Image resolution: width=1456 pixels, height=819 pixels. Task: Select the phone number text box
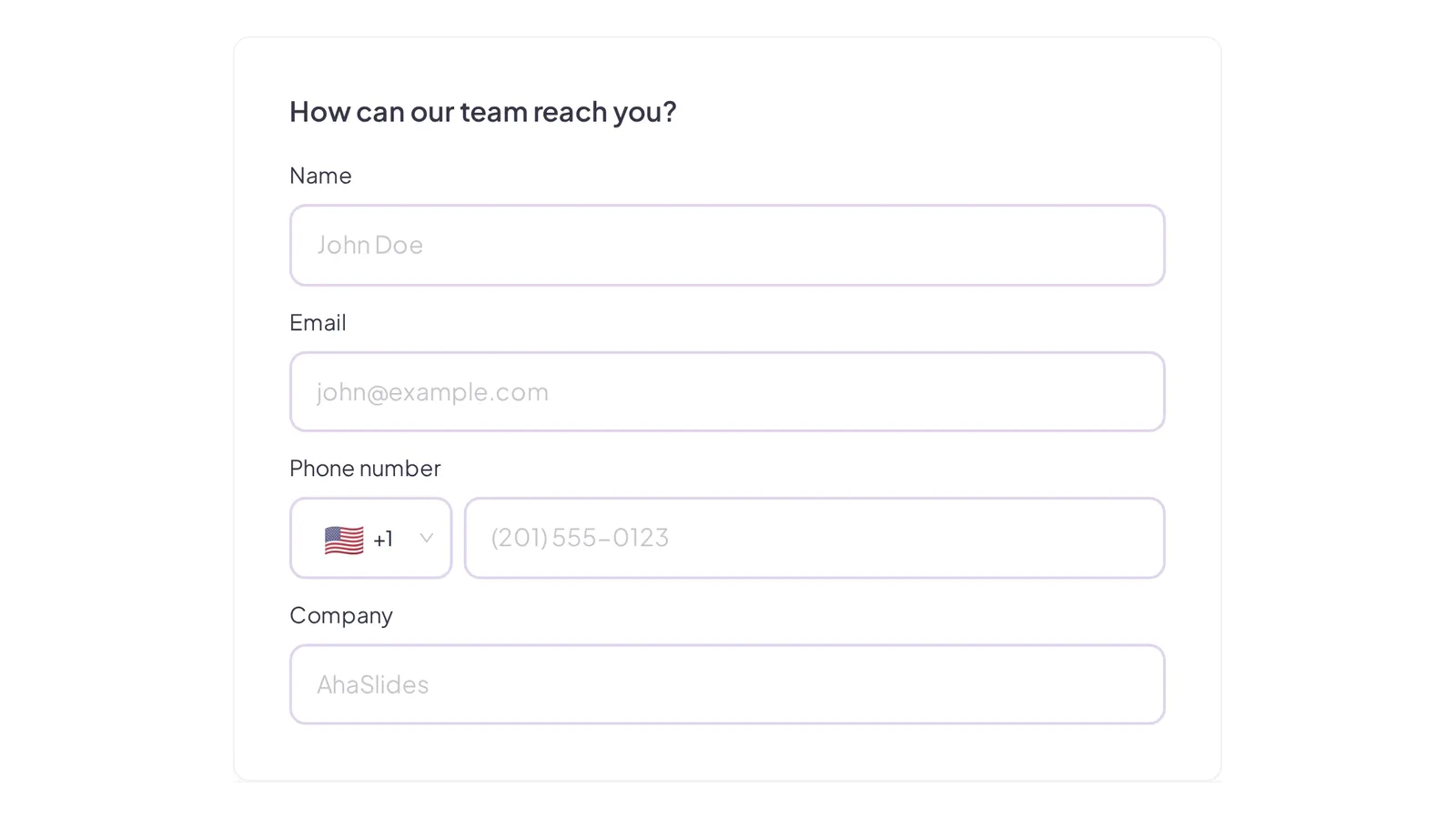click(814, 538)
